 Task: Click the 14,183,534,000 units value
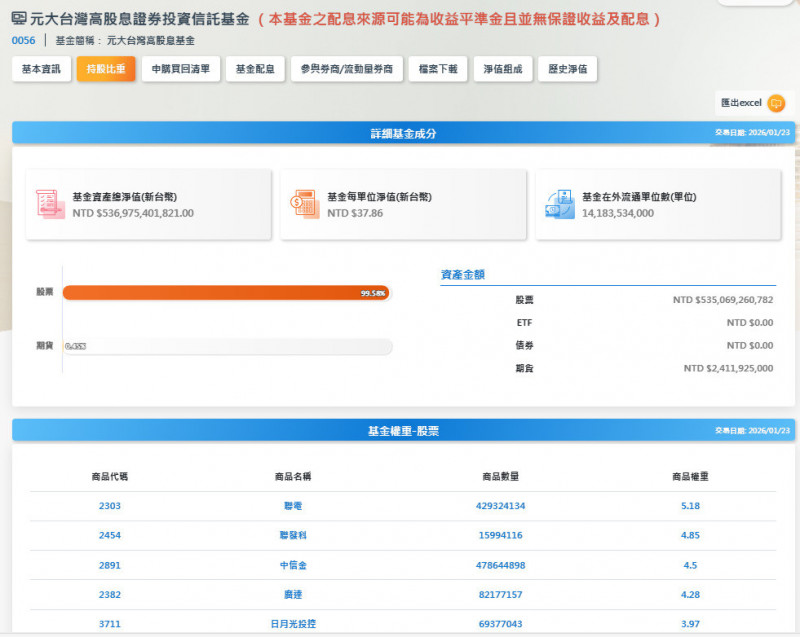tap(618, 213)
